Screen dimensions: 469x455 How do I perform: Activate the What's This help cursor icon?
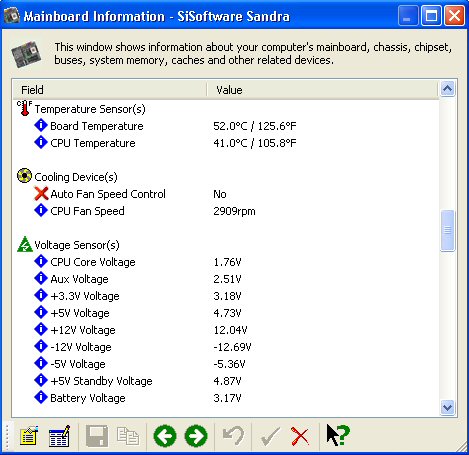(338, 435)
